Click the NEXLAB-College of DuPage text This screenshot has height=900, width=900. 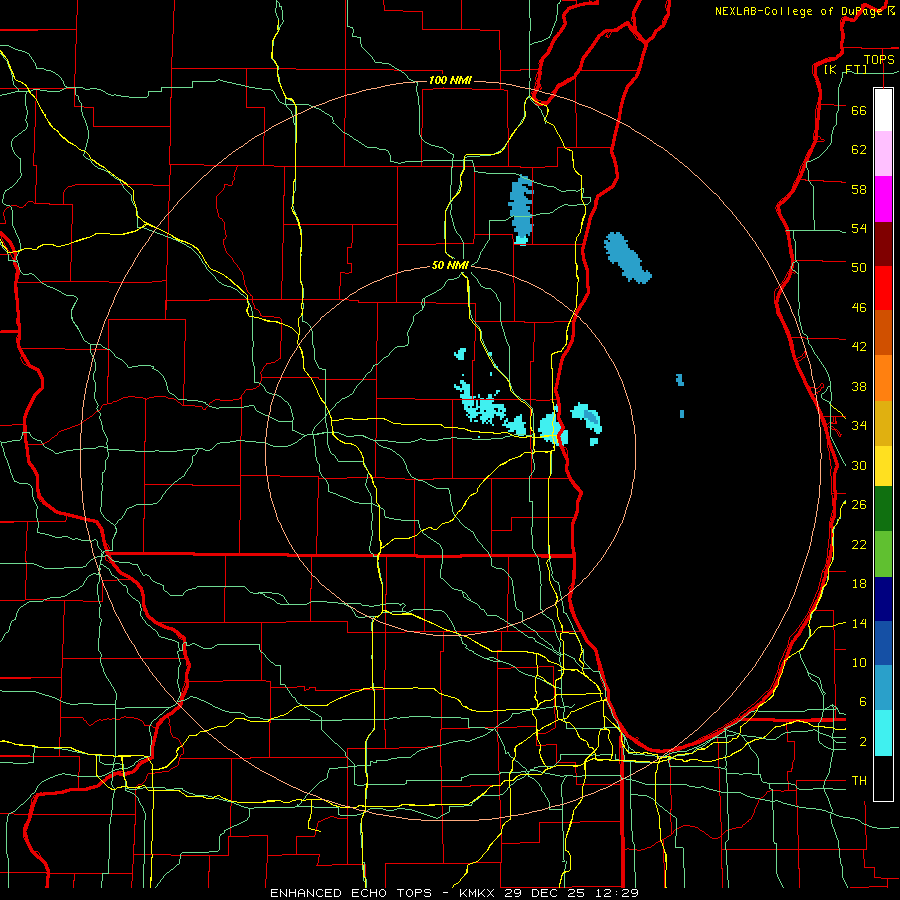[799, 11]
